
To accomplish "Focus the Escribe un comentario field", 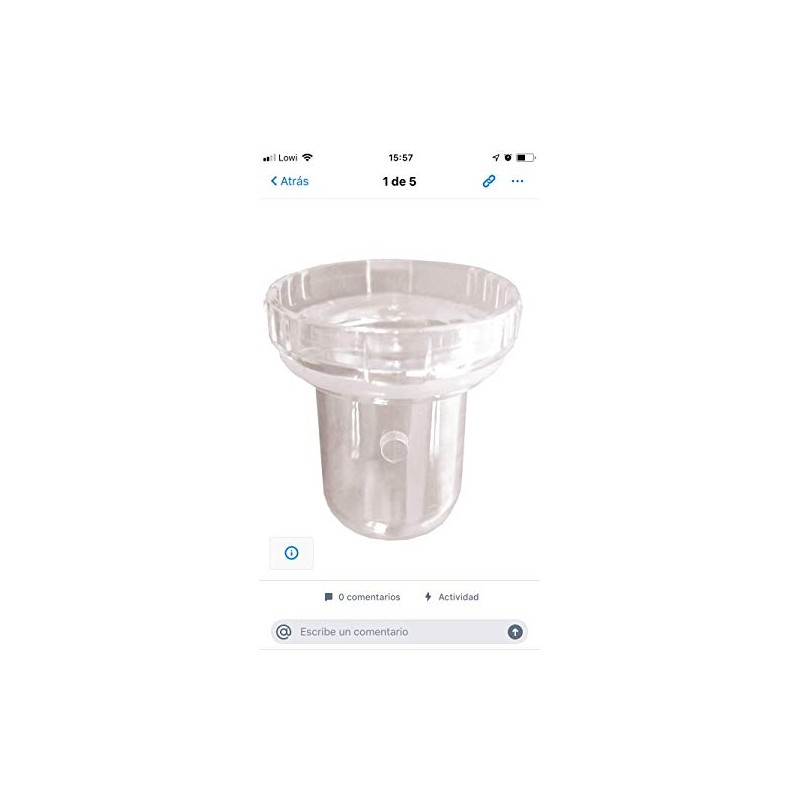I will click(399, 632).
